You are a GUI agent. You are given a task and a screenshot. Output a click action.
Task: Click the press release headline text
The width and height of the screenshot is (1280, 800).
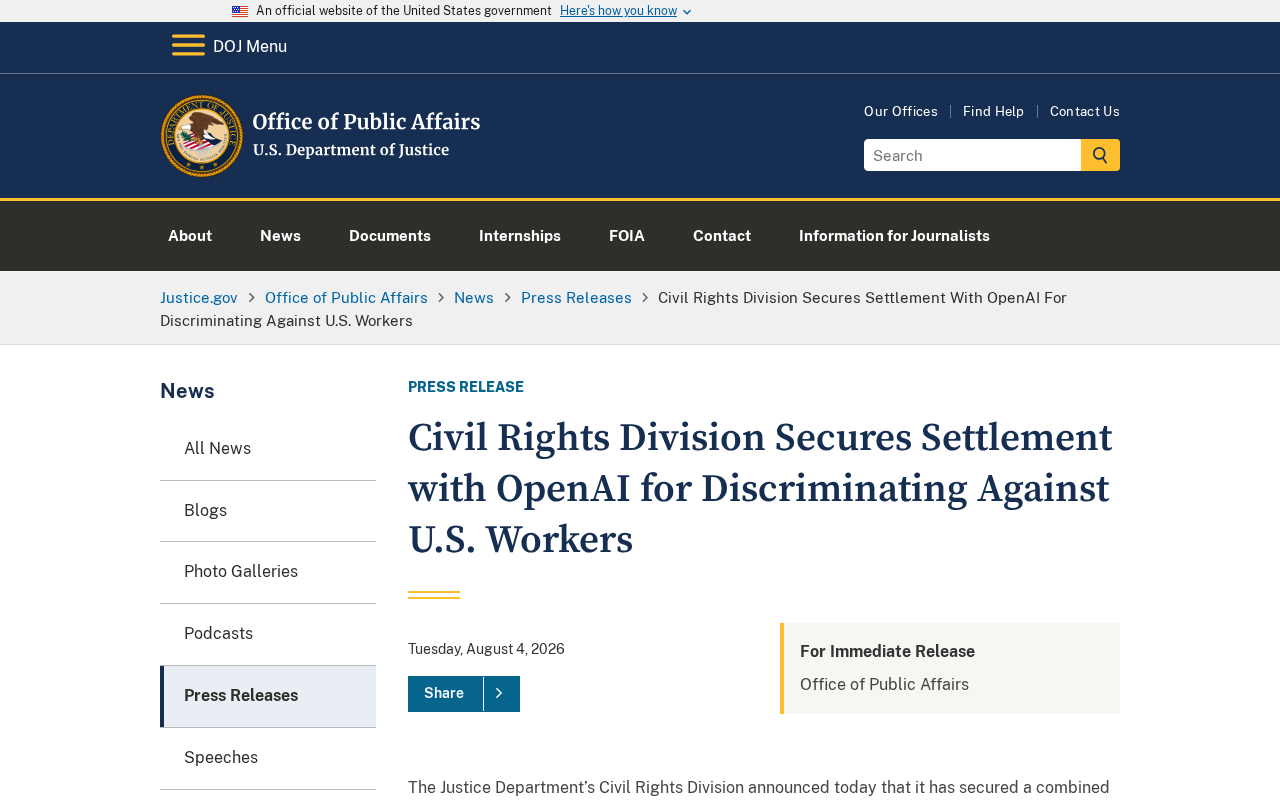[760, 489]
